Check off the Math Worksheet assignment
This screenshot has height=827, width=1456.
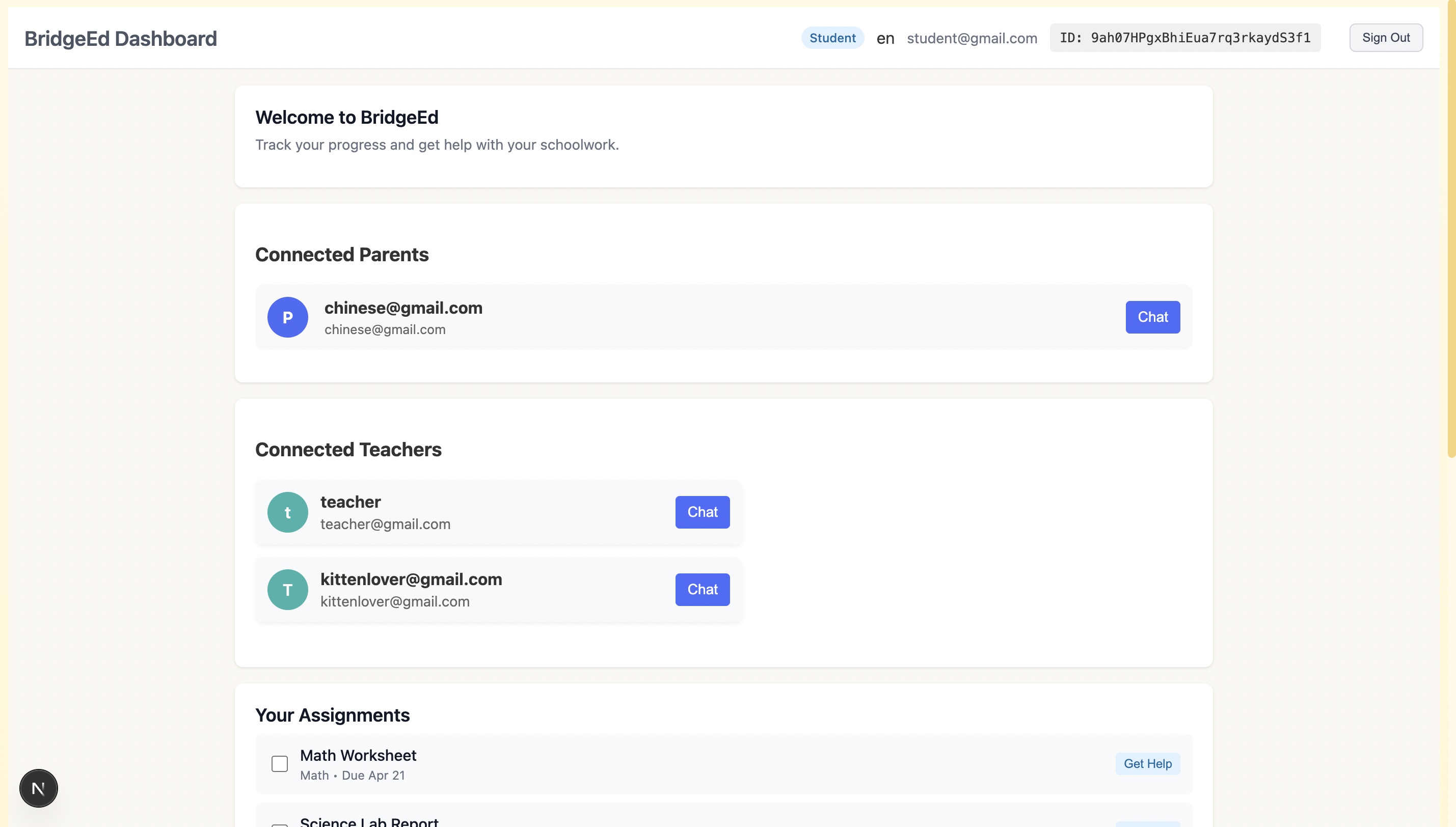tap(280, 763)
